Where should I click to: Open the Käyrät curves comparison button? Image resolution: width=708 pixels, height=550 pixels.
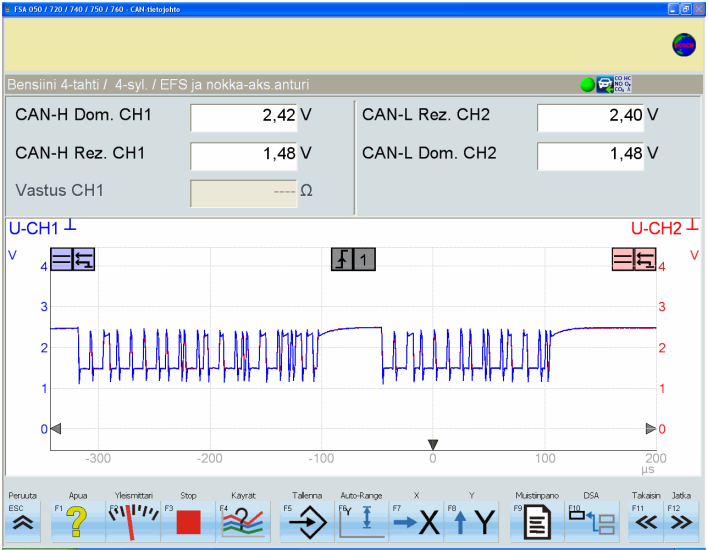click(243, 522)
